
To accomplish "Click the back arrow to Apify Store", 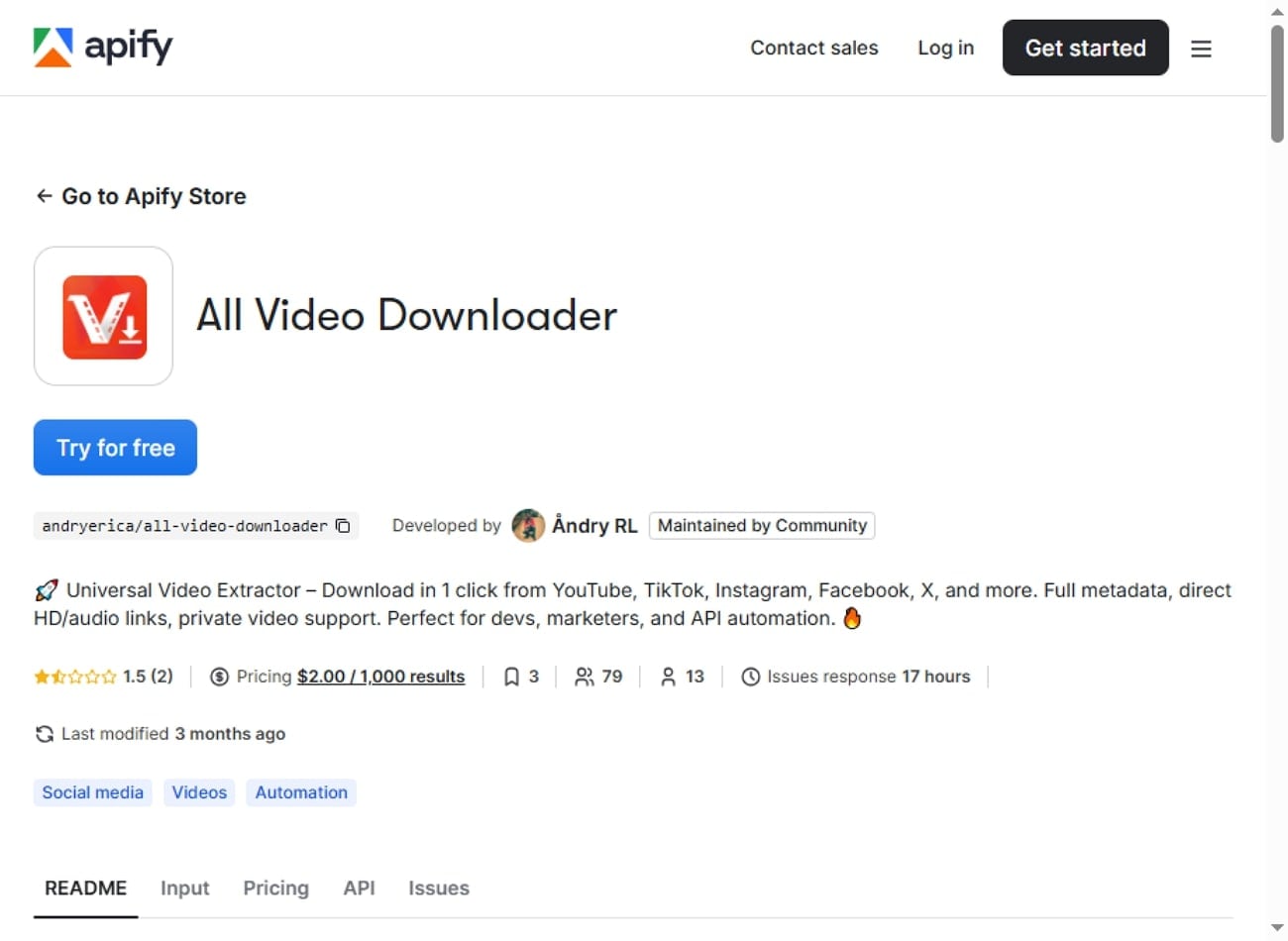I will (44, 196).
